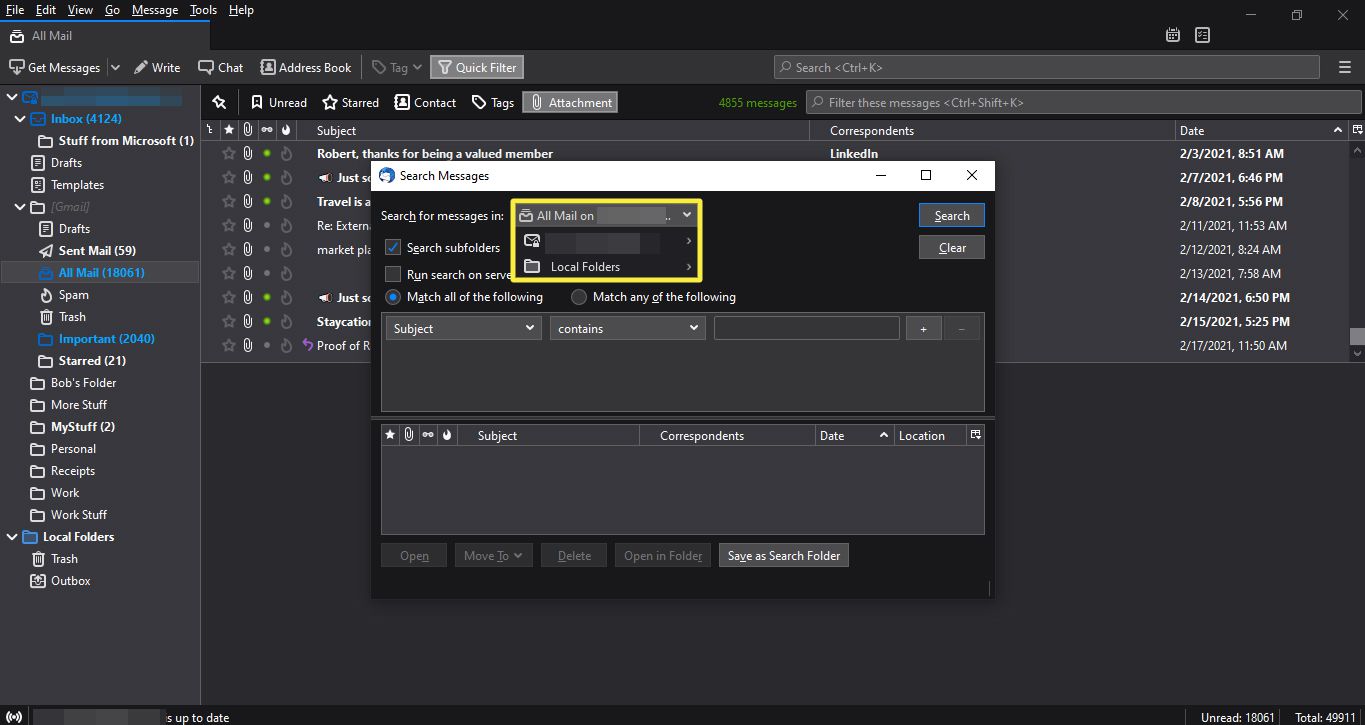Collapse the Local Folders tree
The image size is (1365, 725).
(x=12, y=537)
